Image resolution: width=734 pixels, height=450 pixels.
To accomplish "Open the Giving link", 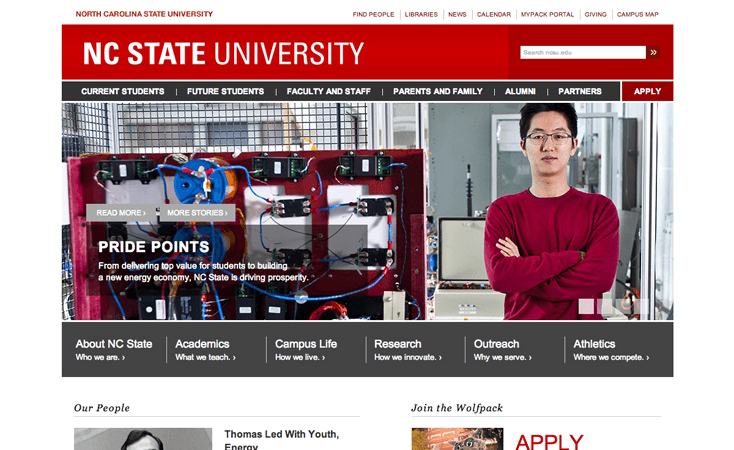I will coord(595,15).
